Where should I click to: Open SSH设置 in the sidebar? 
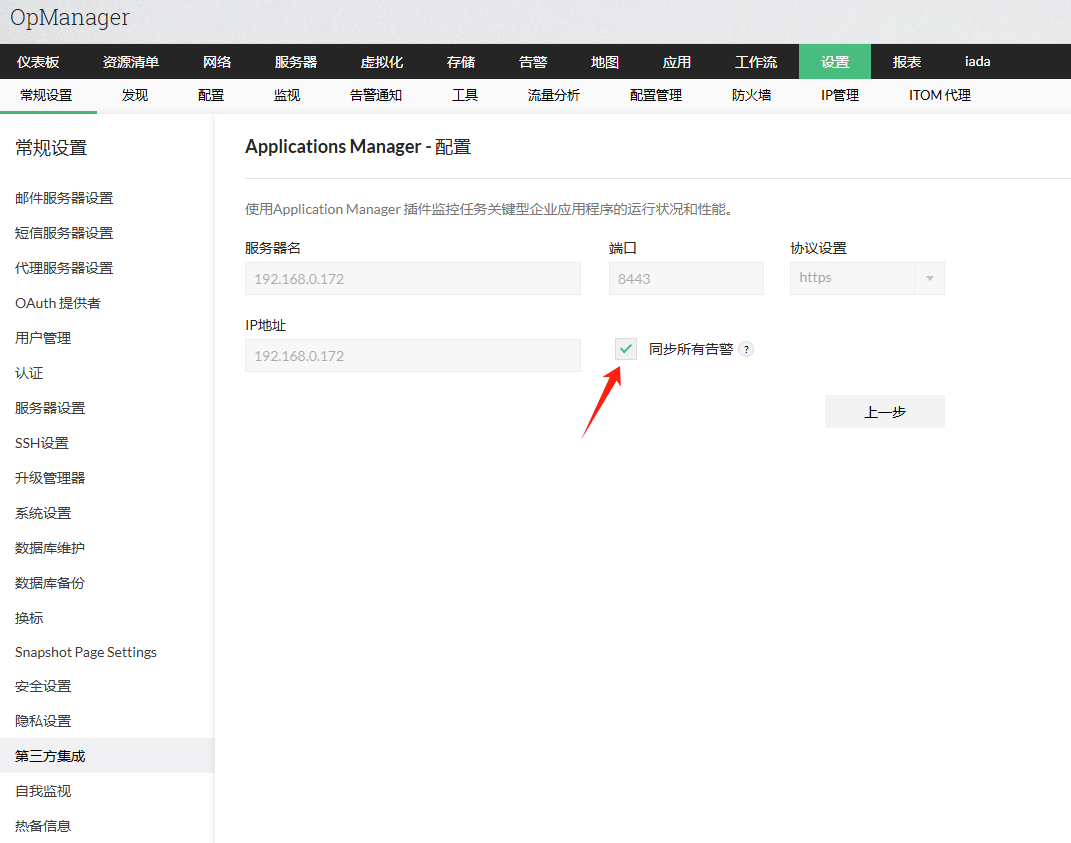point(42,443)
